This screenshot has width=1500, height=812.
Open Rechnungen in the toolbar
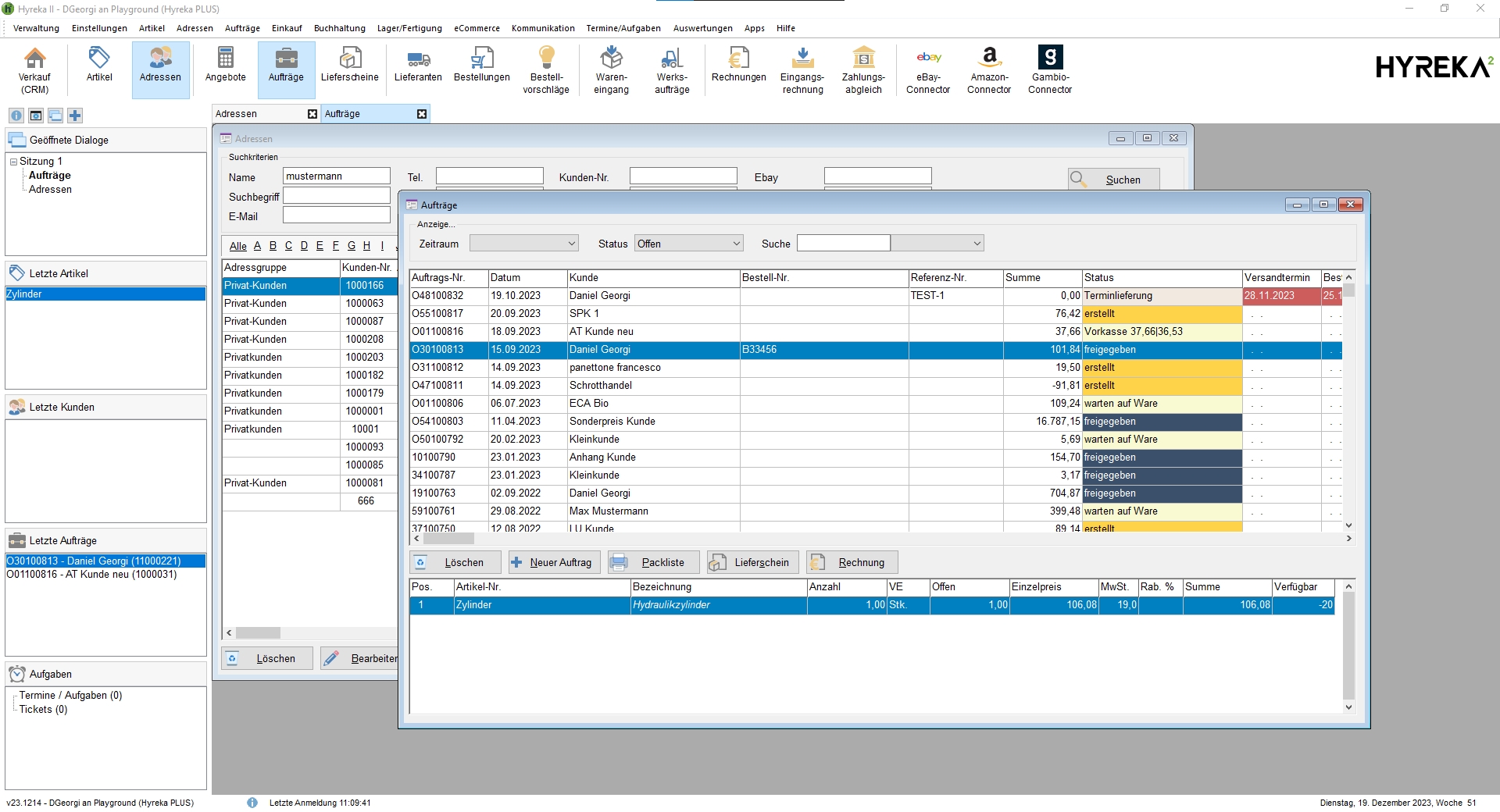click(x=738, y=65)
